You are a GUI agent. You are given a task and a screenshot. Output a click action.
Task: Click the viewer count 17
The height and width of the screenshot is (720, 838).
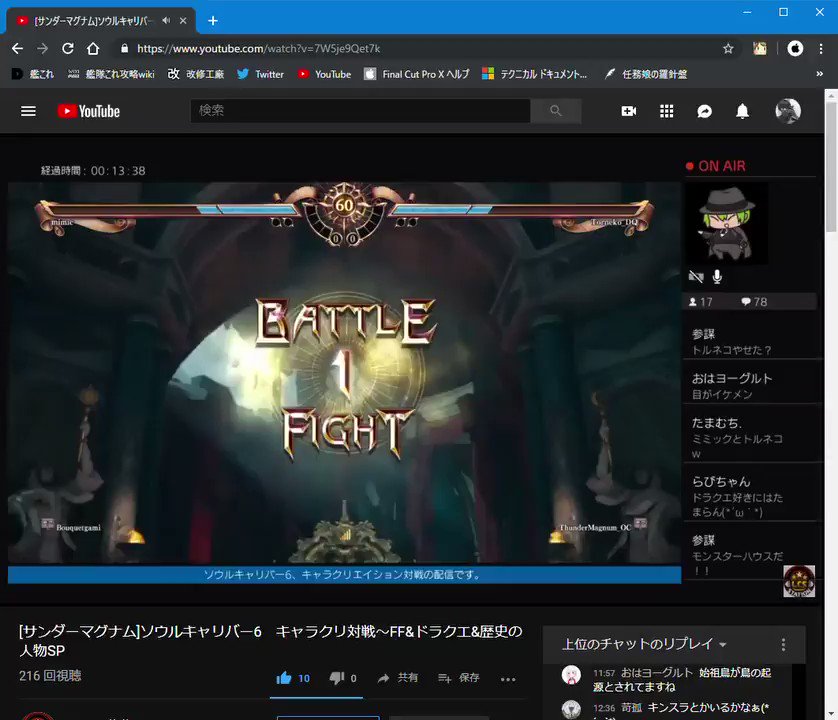(700, 302)
